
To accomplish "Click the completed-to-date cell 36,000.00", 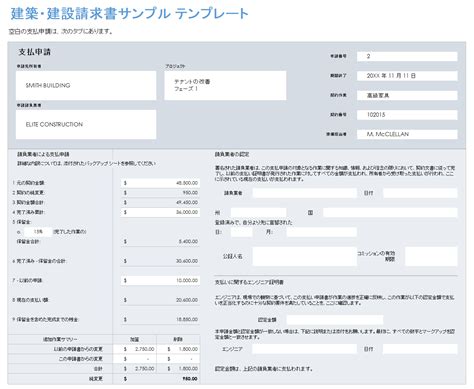I will 160,212.
